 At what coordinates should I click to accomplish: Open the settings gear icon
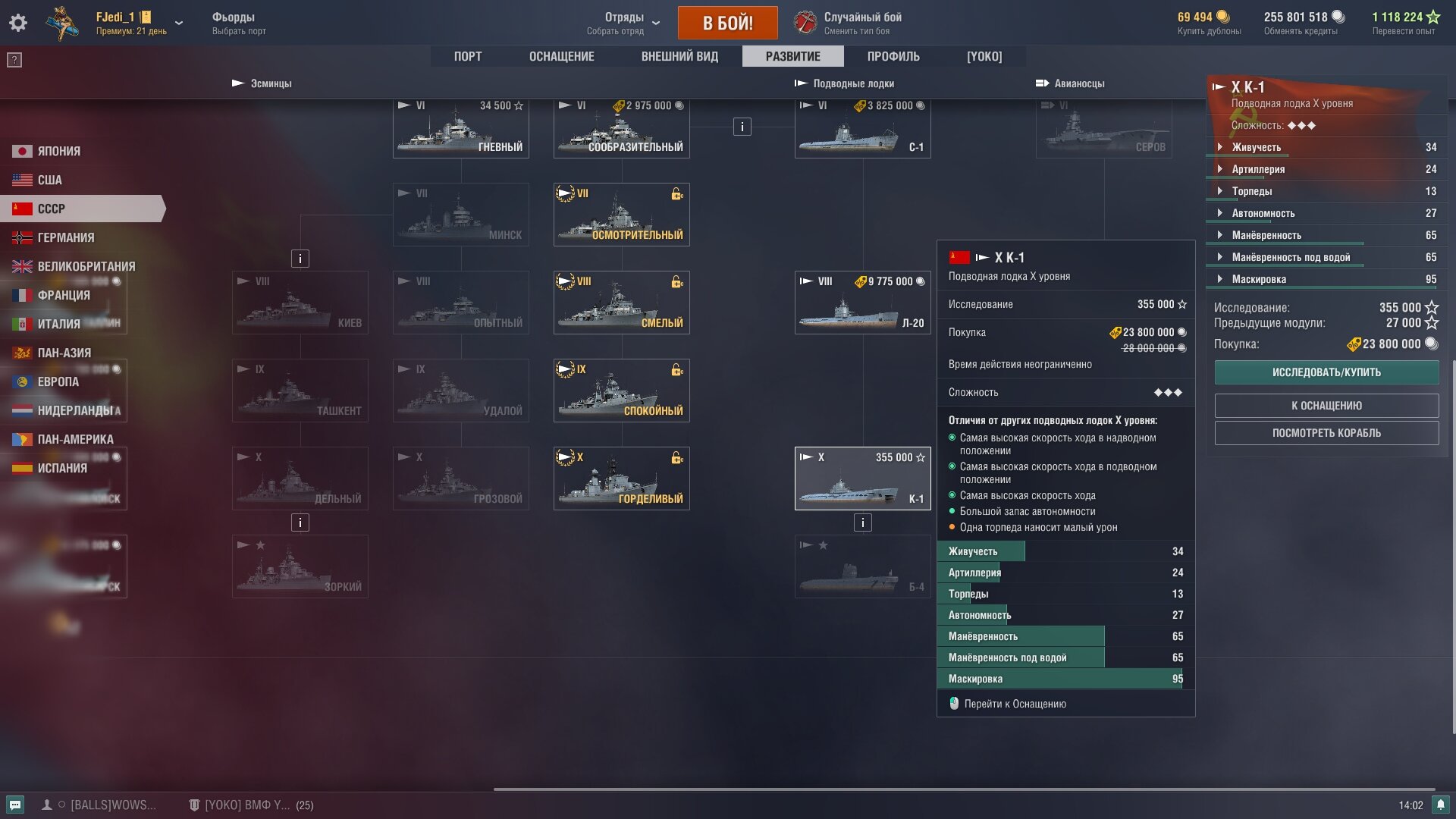coord(18,23)
